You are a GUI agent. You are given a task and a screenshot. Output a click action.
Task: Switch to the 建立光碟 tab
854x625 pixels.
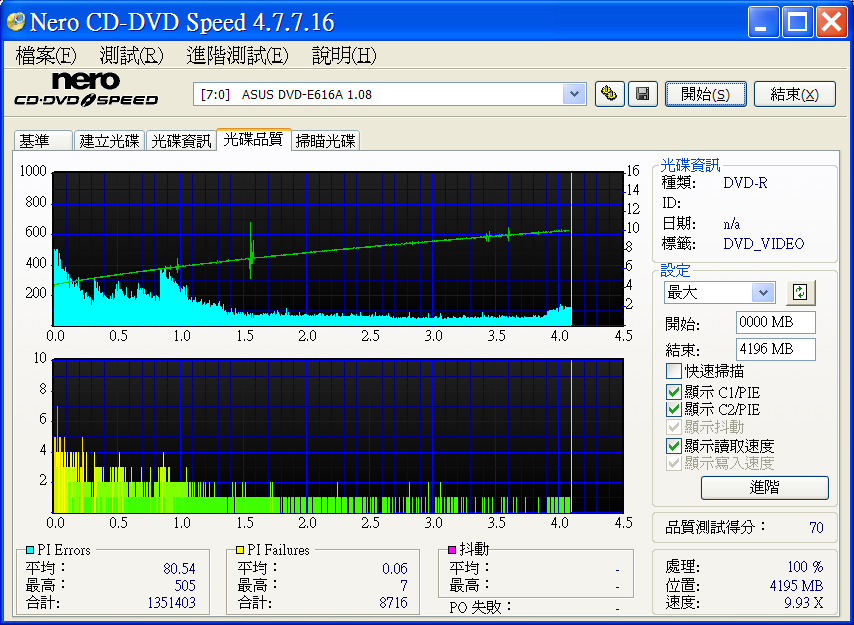[x=109, y=140]
